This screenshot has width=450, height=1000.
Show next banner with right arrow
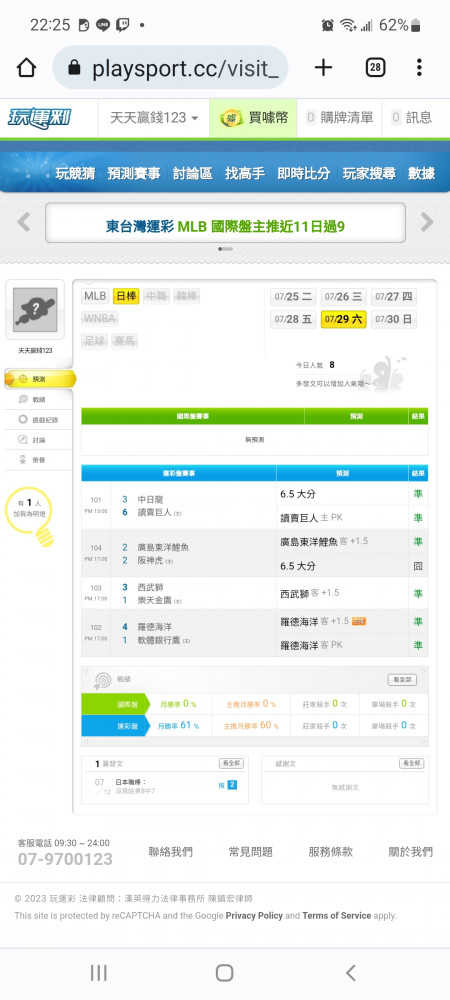click(x=426, y=222)
